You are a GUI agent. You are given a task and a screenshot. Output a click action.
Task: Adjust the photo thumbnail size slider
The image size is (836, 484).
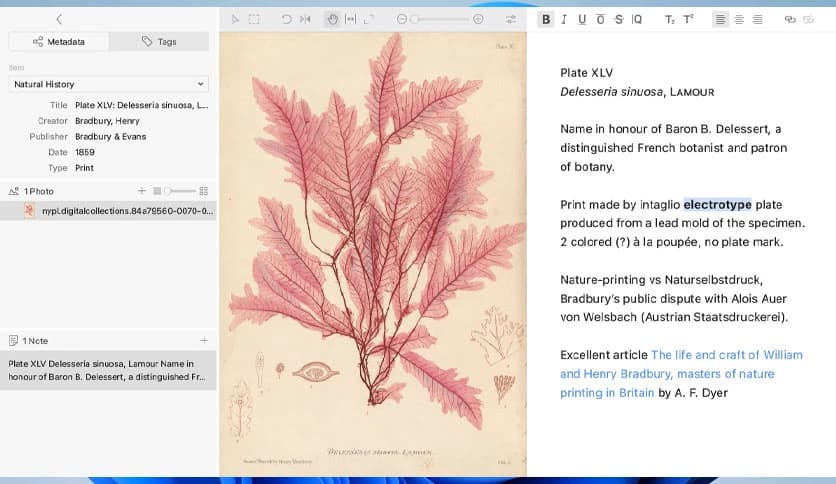click(180, 191)
